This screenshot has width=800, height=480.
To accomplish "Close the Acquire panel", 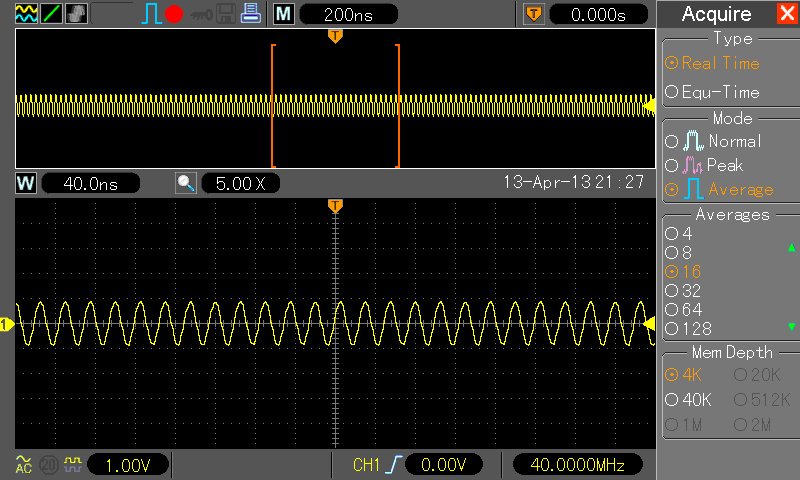I will click(788, 13).
